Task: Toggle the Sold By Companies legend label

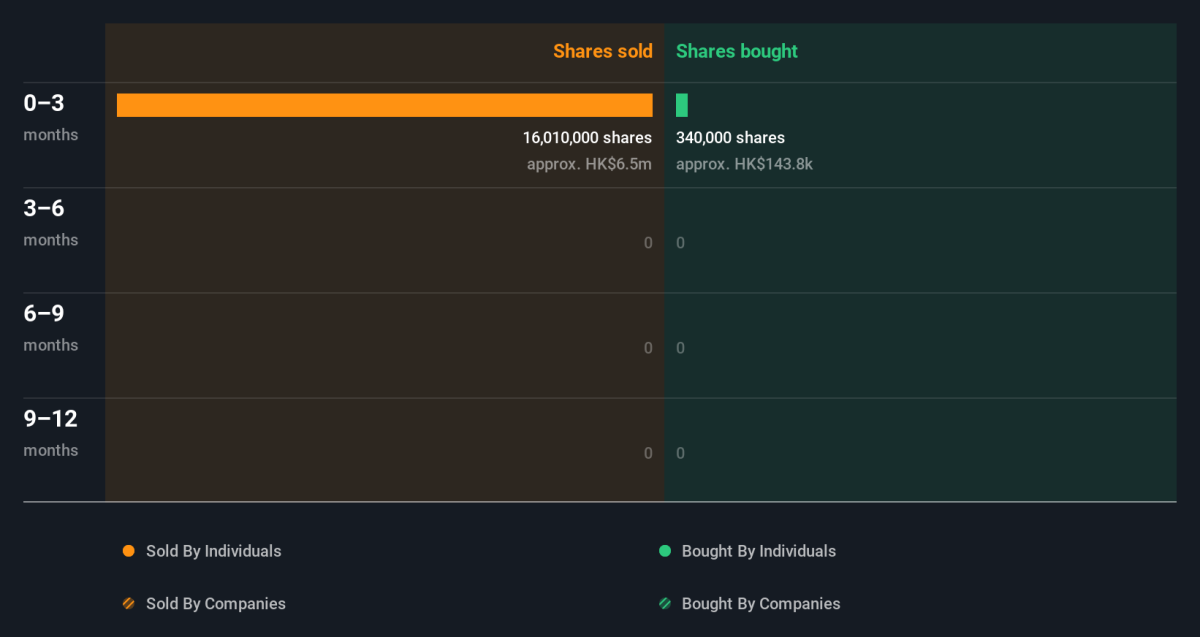Action: [x=216, y=604]
